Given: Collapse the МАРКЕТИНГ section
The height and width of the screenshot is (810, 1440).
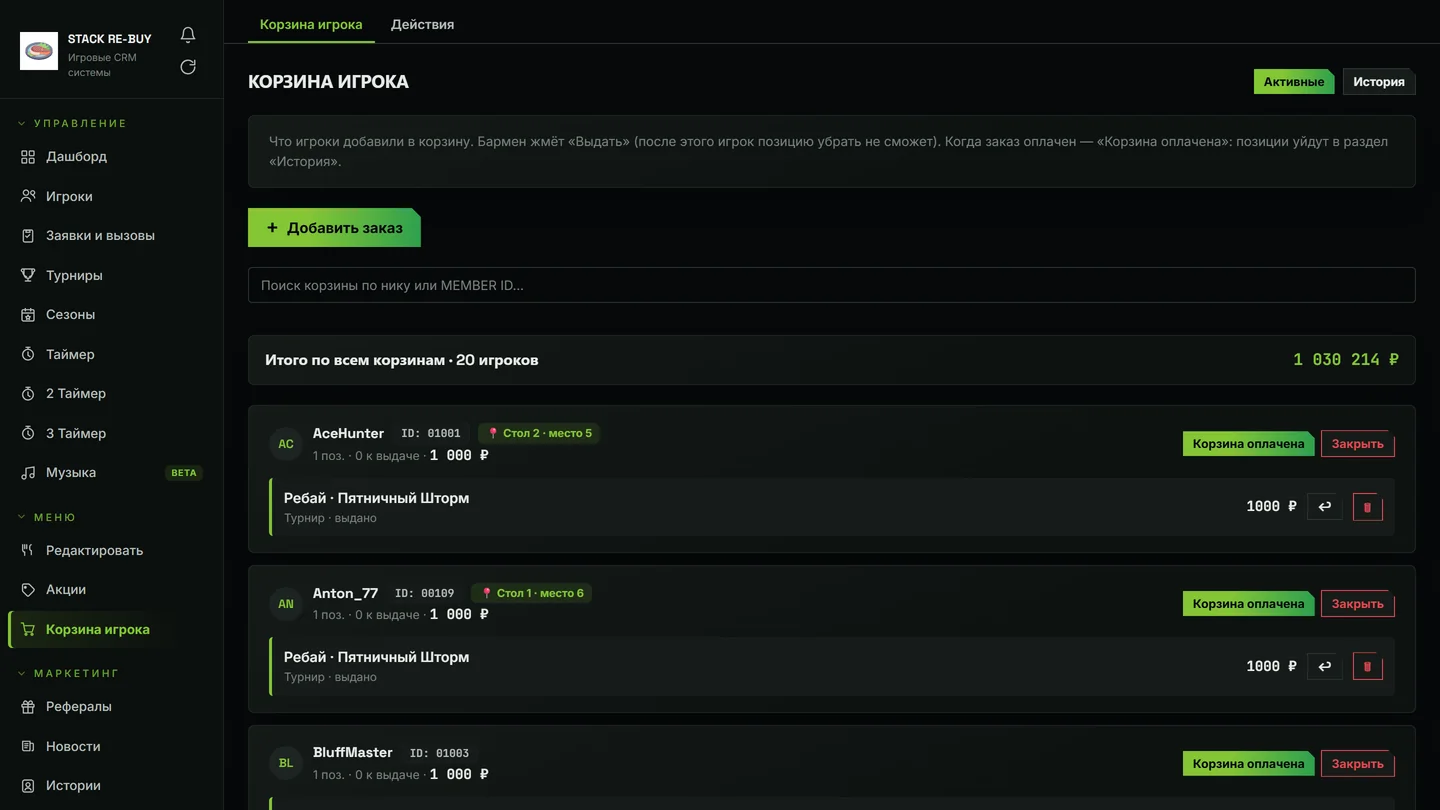Looking at the screenshot, I should click(x=68, y=674).
